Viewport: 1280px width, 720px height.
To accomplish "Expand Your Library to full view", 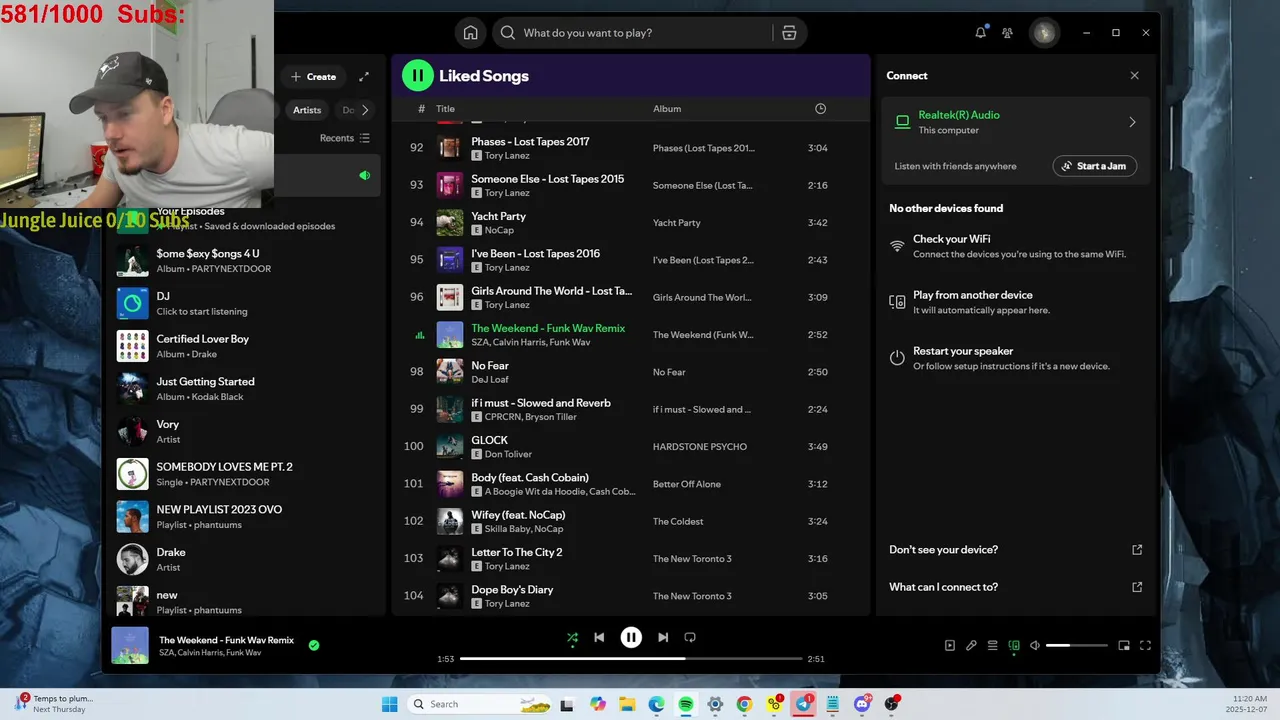I will click(x=364, y=77).
